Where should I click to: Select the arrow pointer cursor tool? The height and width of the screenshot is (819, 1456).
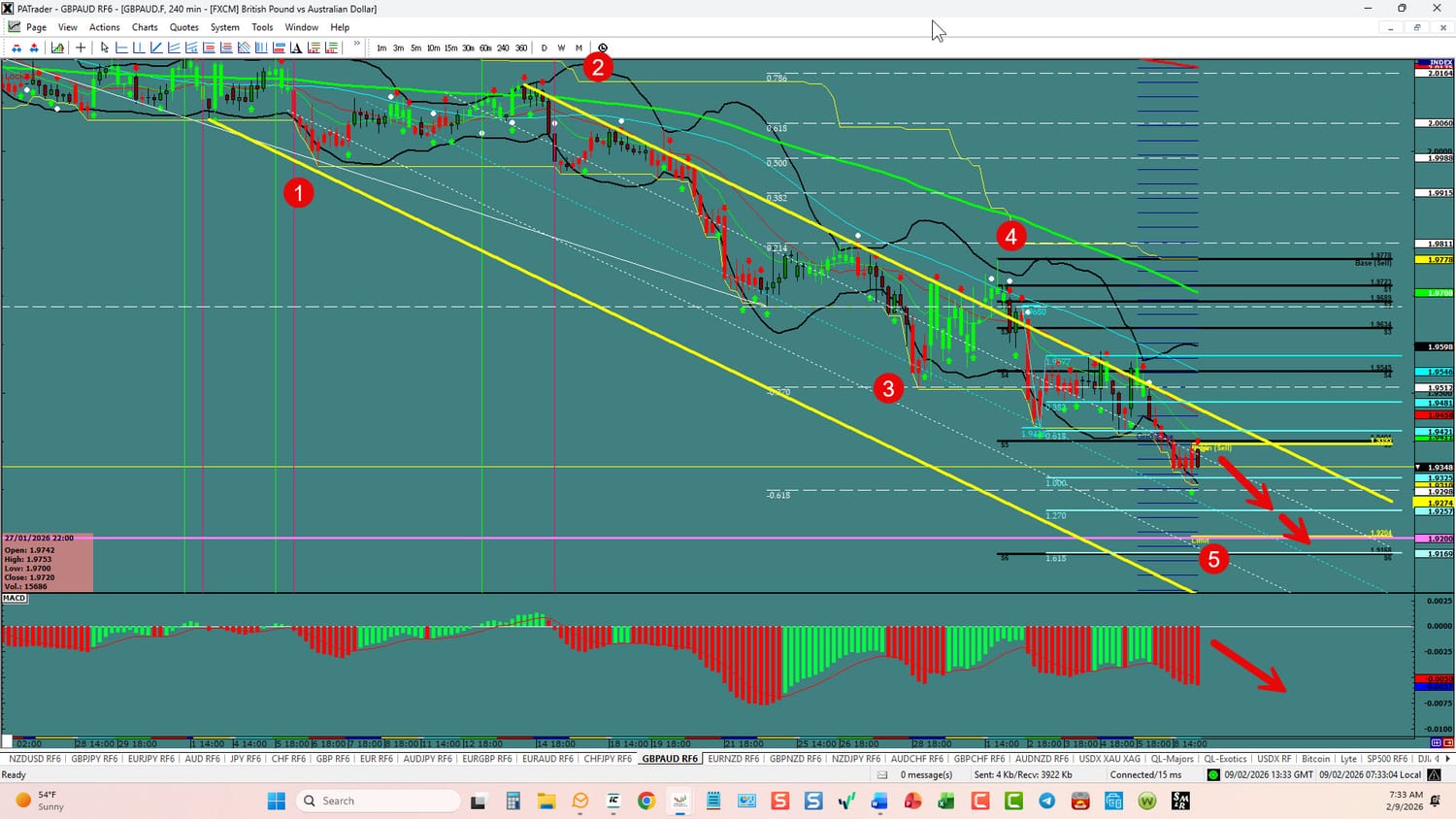coord(105,48)
